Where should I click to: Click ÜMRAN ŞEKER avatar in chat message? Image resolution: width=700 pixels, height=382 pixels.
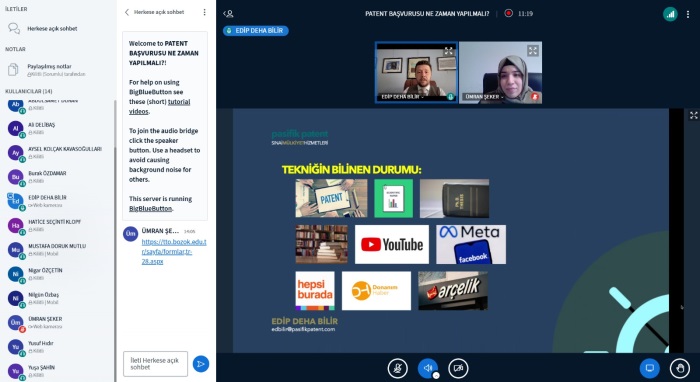(x=130, y=234)
